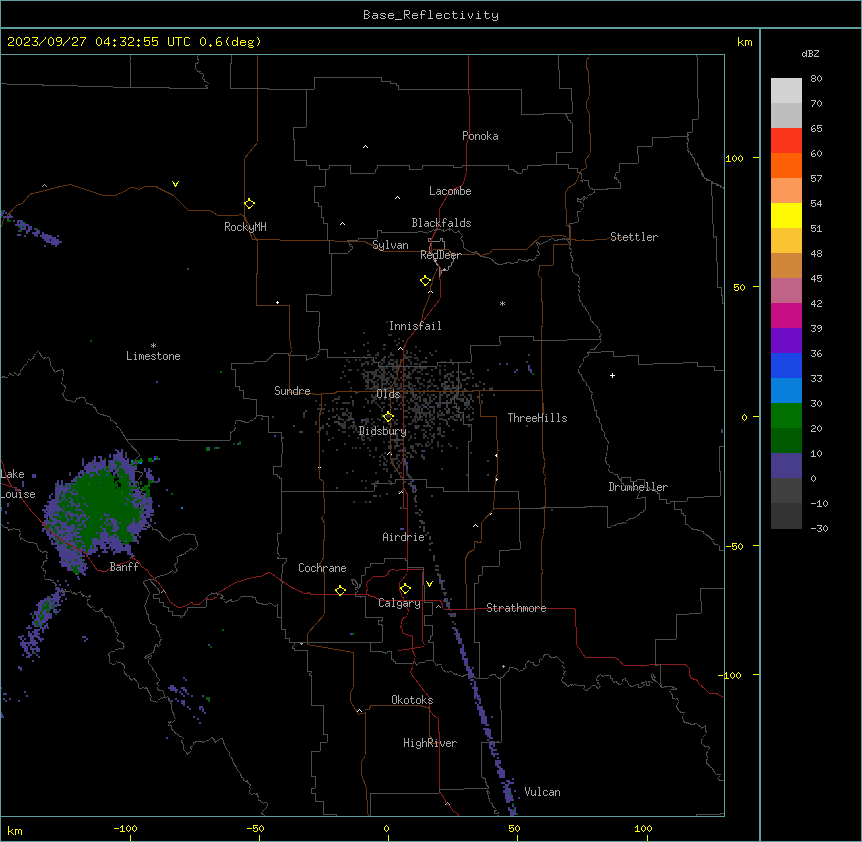Click the asterisk marker above Limestone
This screenshot has height=842, width=862.
pos(153,346)
